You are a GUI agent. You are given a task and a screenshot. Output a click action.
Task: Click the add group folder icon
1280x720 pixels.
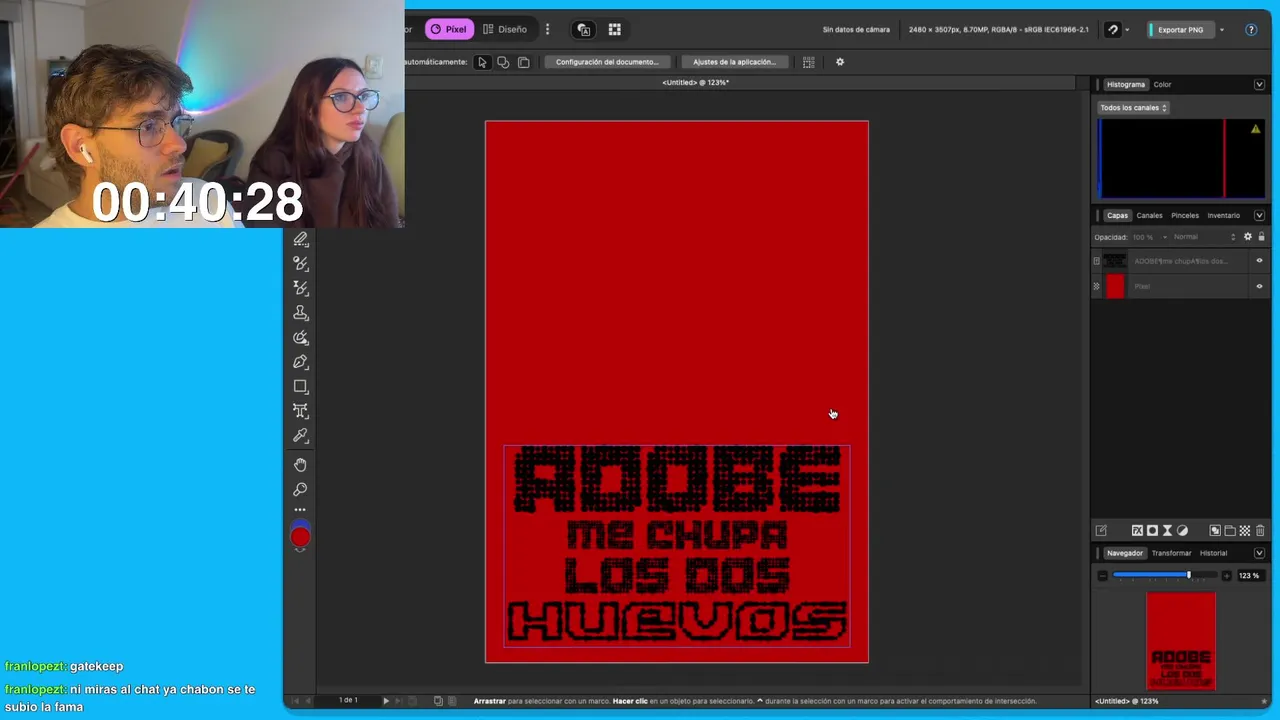click(1230, 531)
